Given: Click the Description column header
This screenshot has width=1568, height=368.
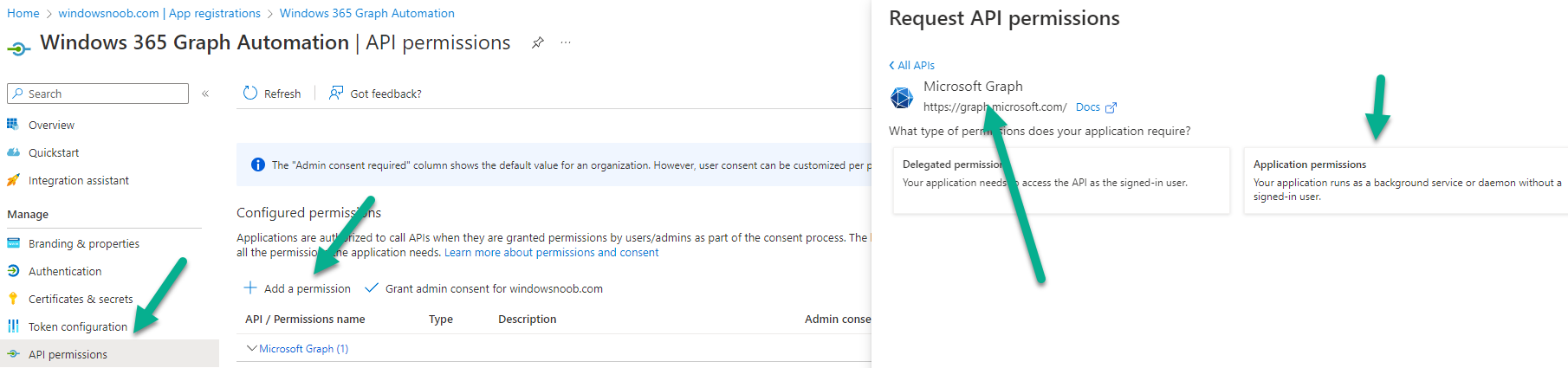Looking at the screenshot, I should tap(527, 319).
